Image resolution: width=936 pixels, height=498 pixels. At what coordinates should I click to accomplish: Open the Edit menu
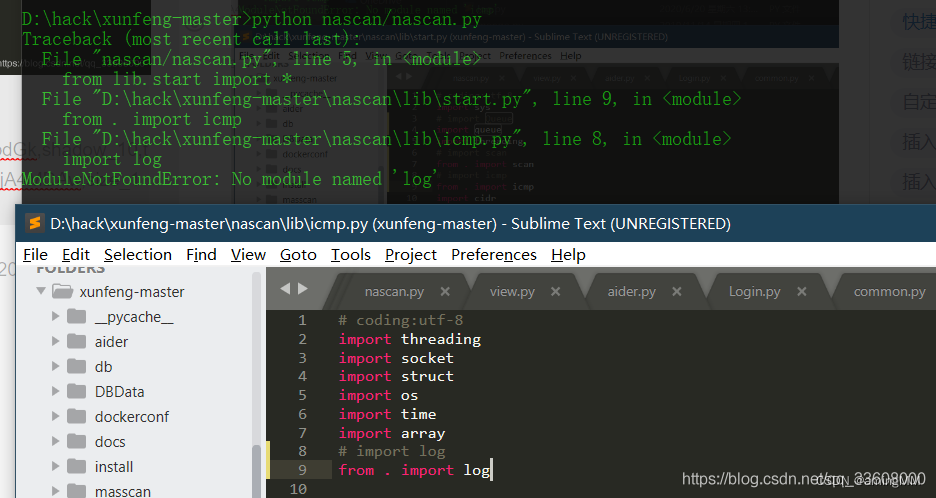[x=76, y=255]
